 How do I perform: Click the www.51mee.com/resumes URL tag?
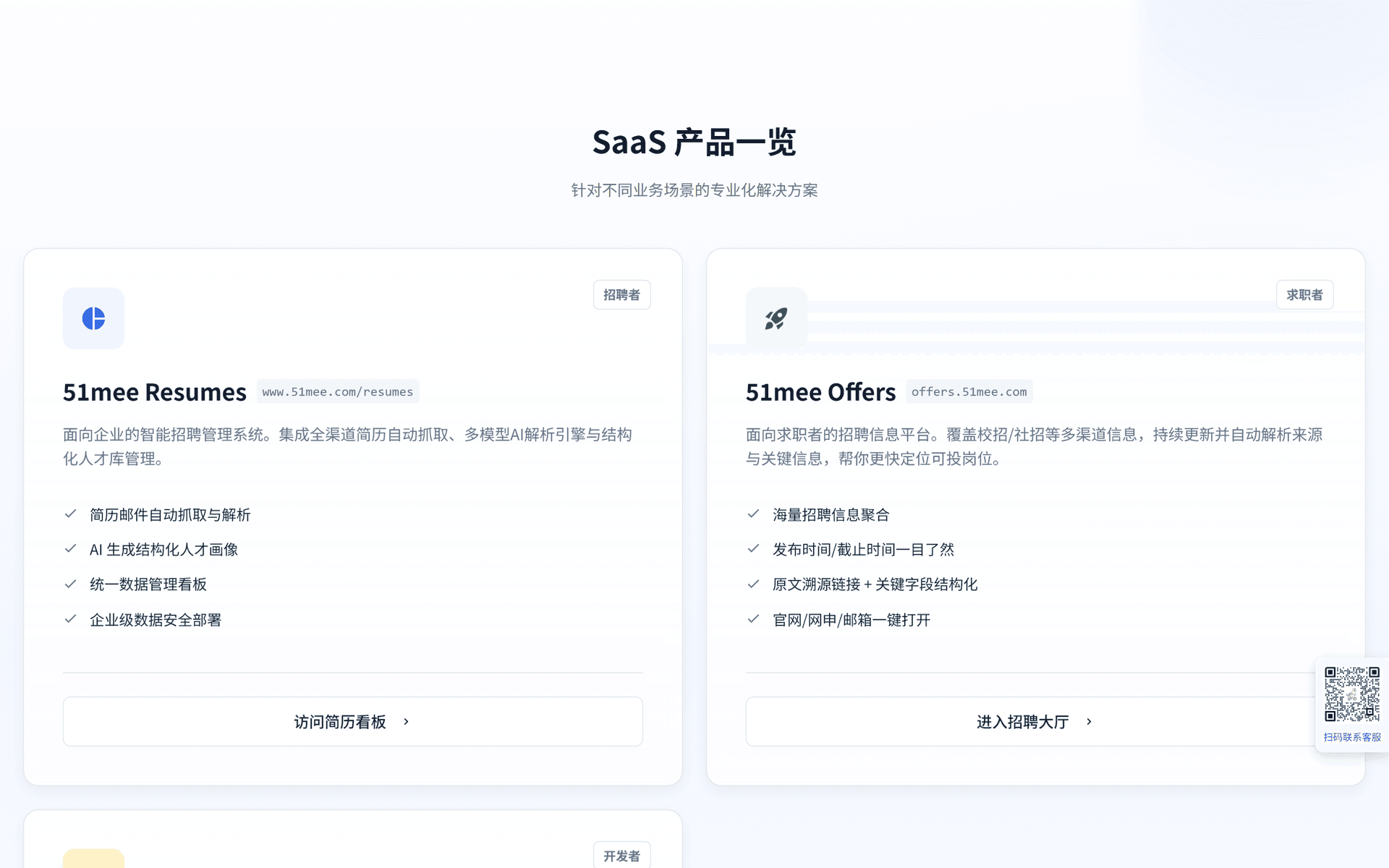point(338,392)
